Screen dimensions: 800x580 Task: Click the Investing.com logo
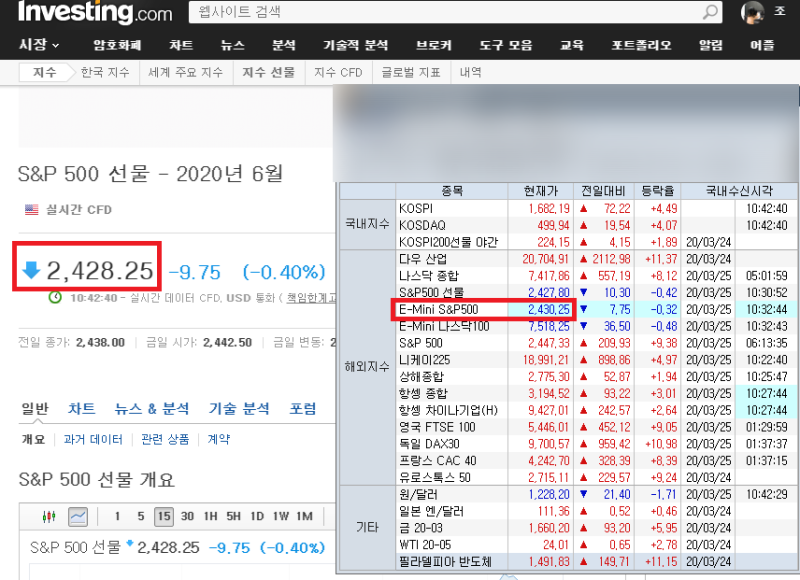95,12
